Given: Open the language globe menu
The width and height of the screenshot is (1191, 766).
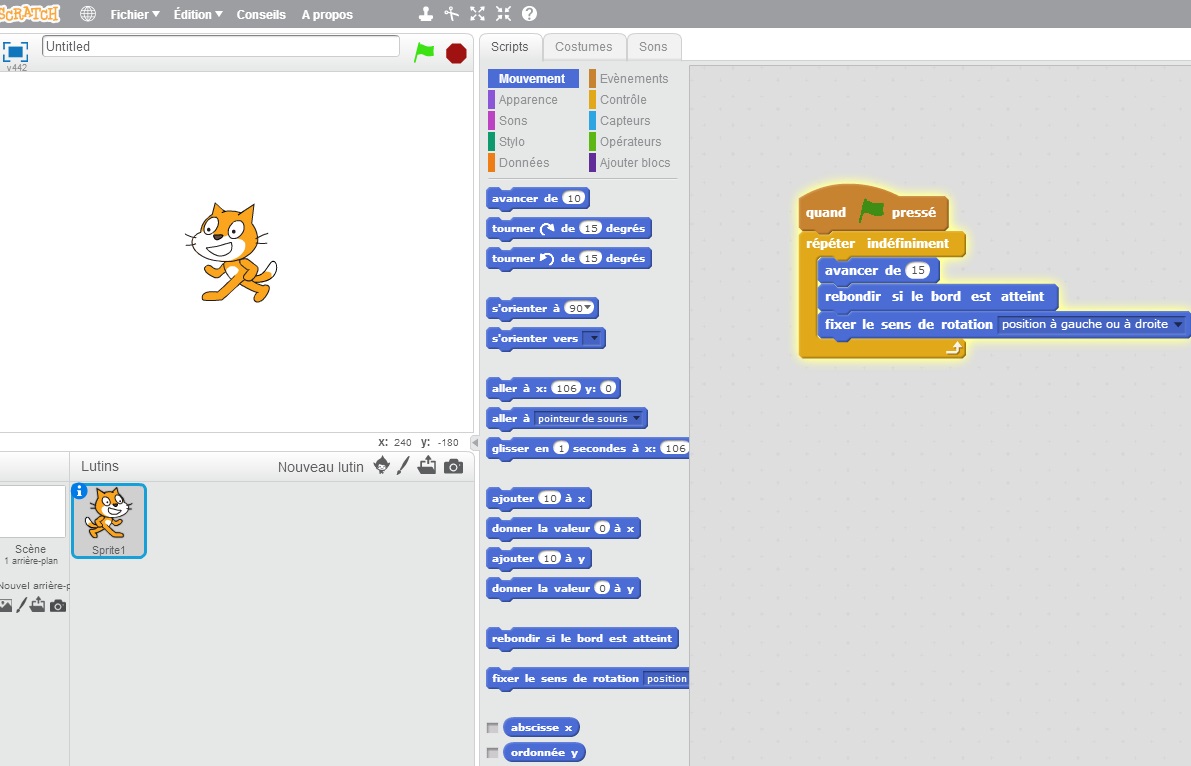Looking at the screenshot, I should pyautogui.click(x=88, y=14).
